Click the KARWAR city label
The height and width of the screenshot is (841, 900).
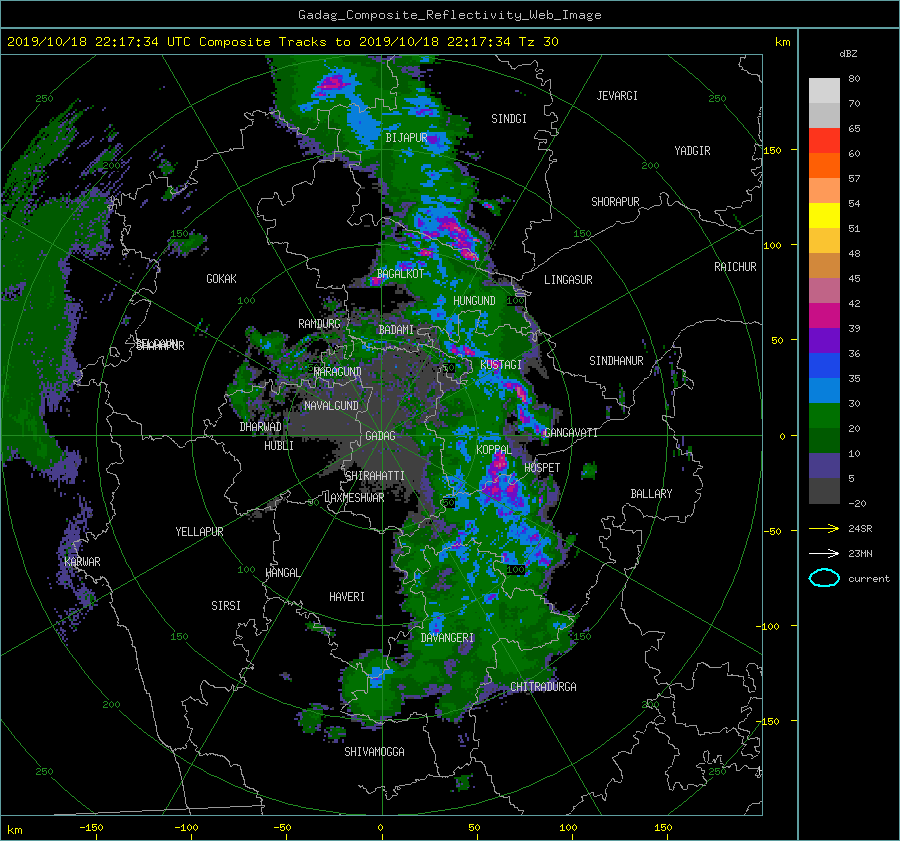click(82, 562)
